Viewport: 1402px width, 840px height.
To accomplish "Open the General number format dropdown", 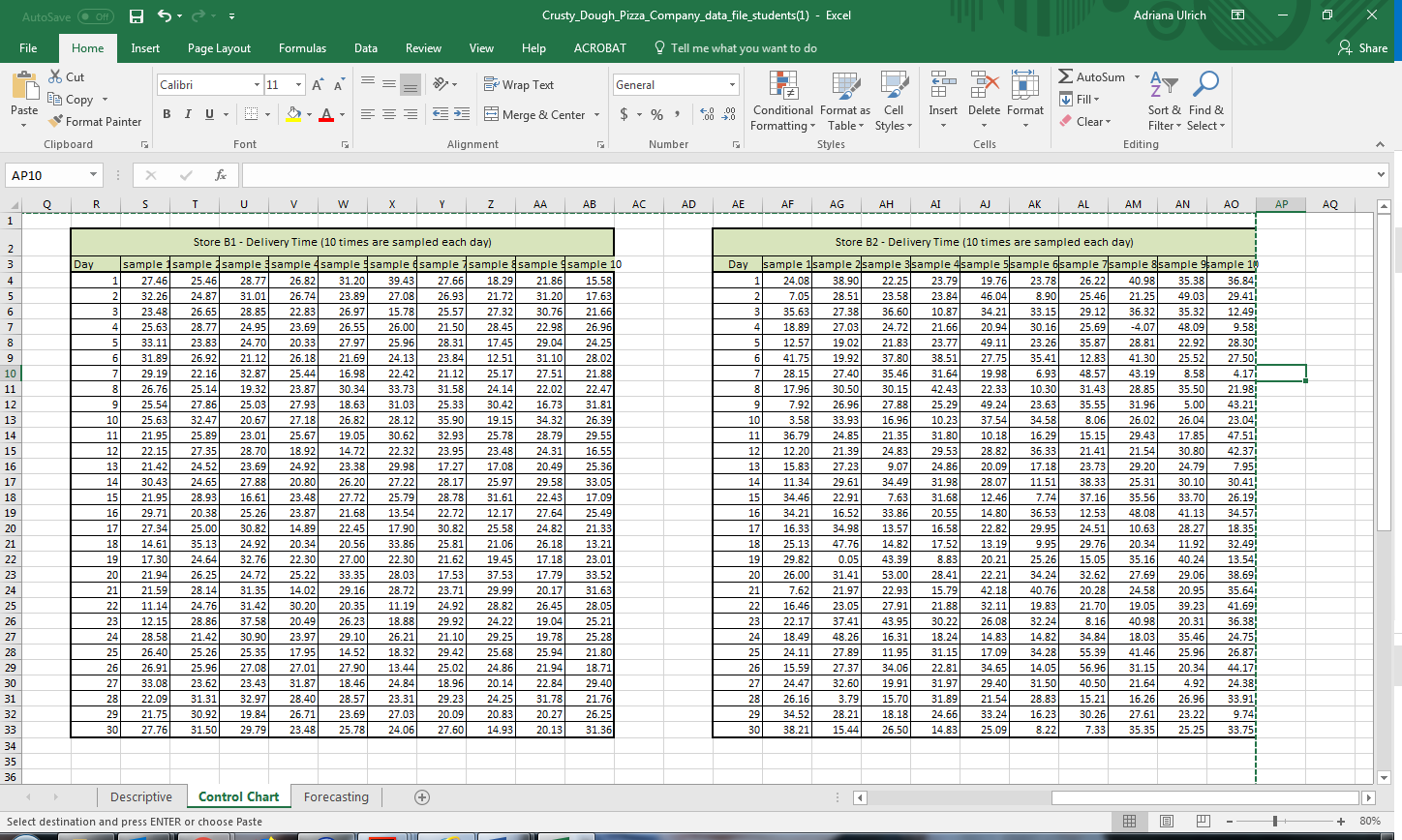I will click(732, 85).
